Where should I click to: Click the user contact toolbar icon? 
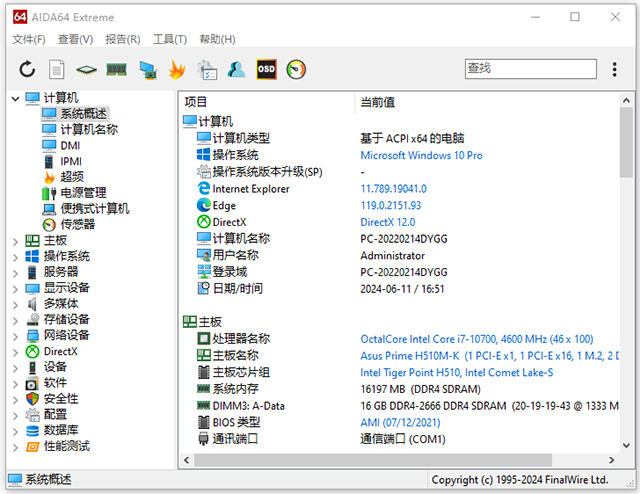pos(237,69)
